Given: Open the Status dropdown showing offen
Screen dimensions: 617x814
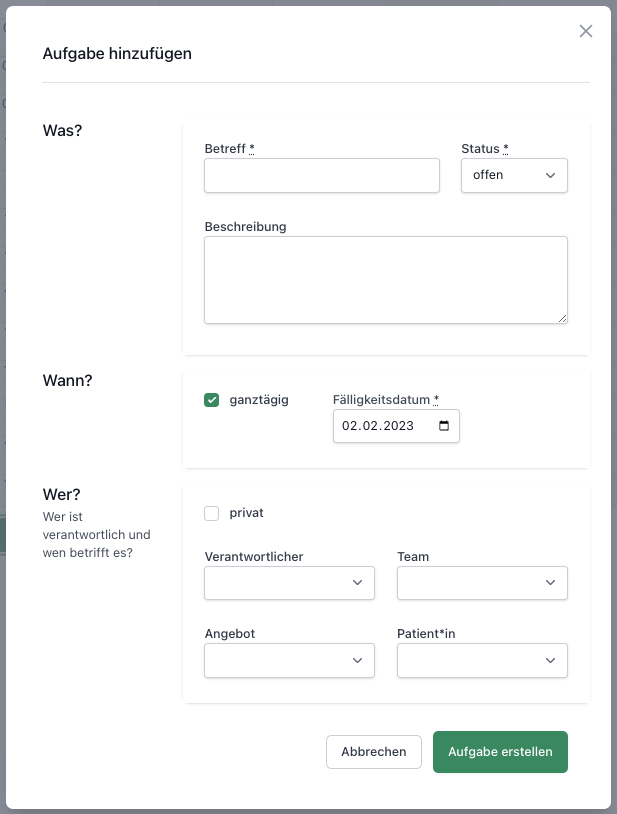Looking at the screenshot, I should (x=514, y=175).
